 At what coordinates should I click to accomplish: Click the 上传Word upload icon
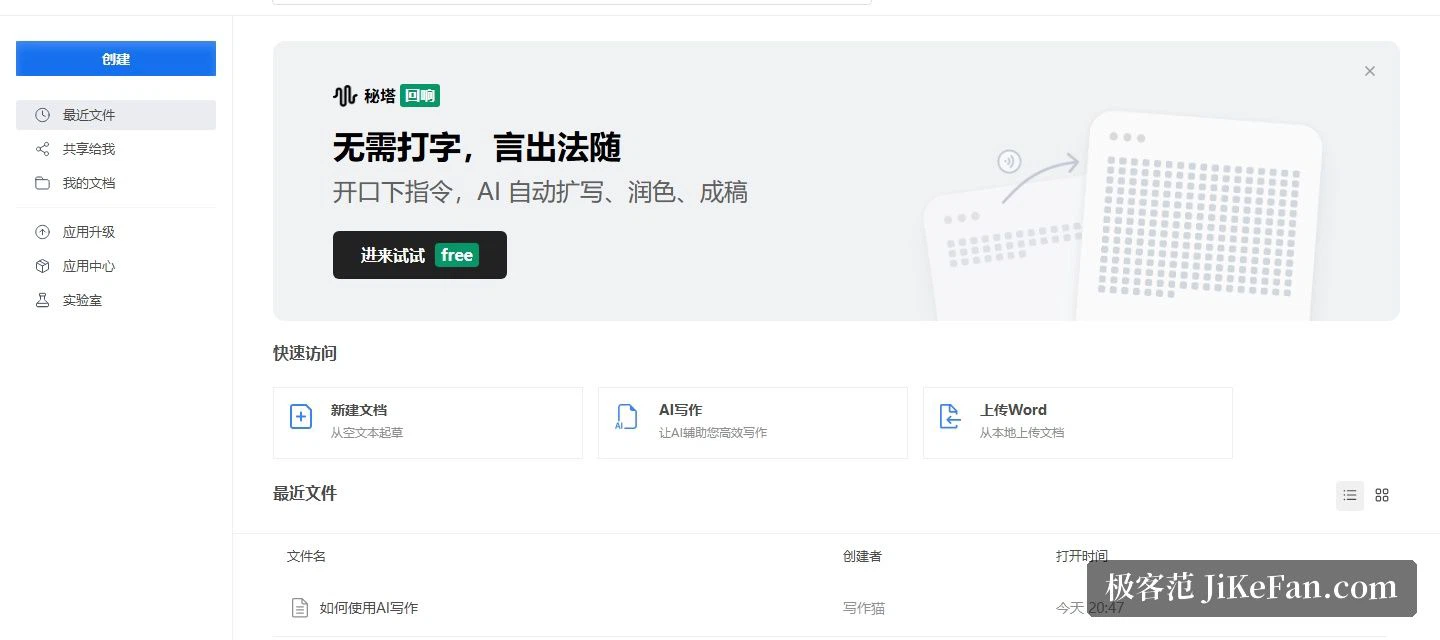click(951, 417)
